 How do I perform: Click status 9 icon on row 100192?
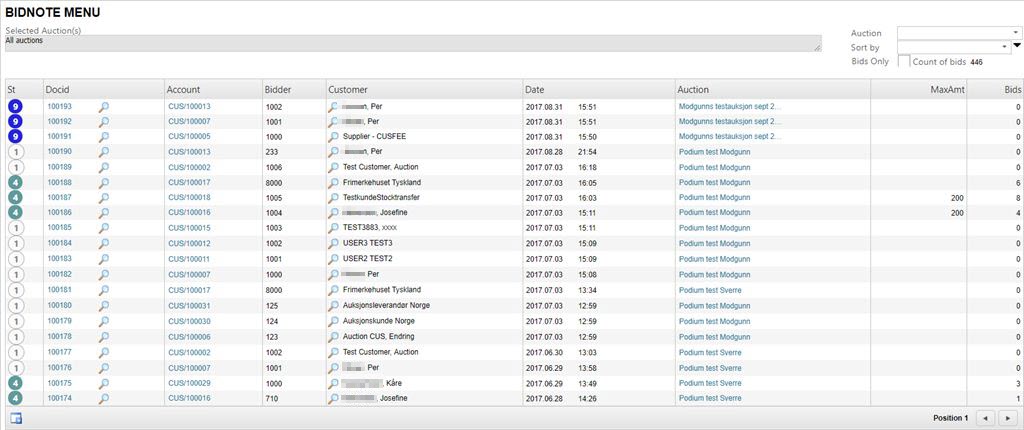tap(12, 121)
